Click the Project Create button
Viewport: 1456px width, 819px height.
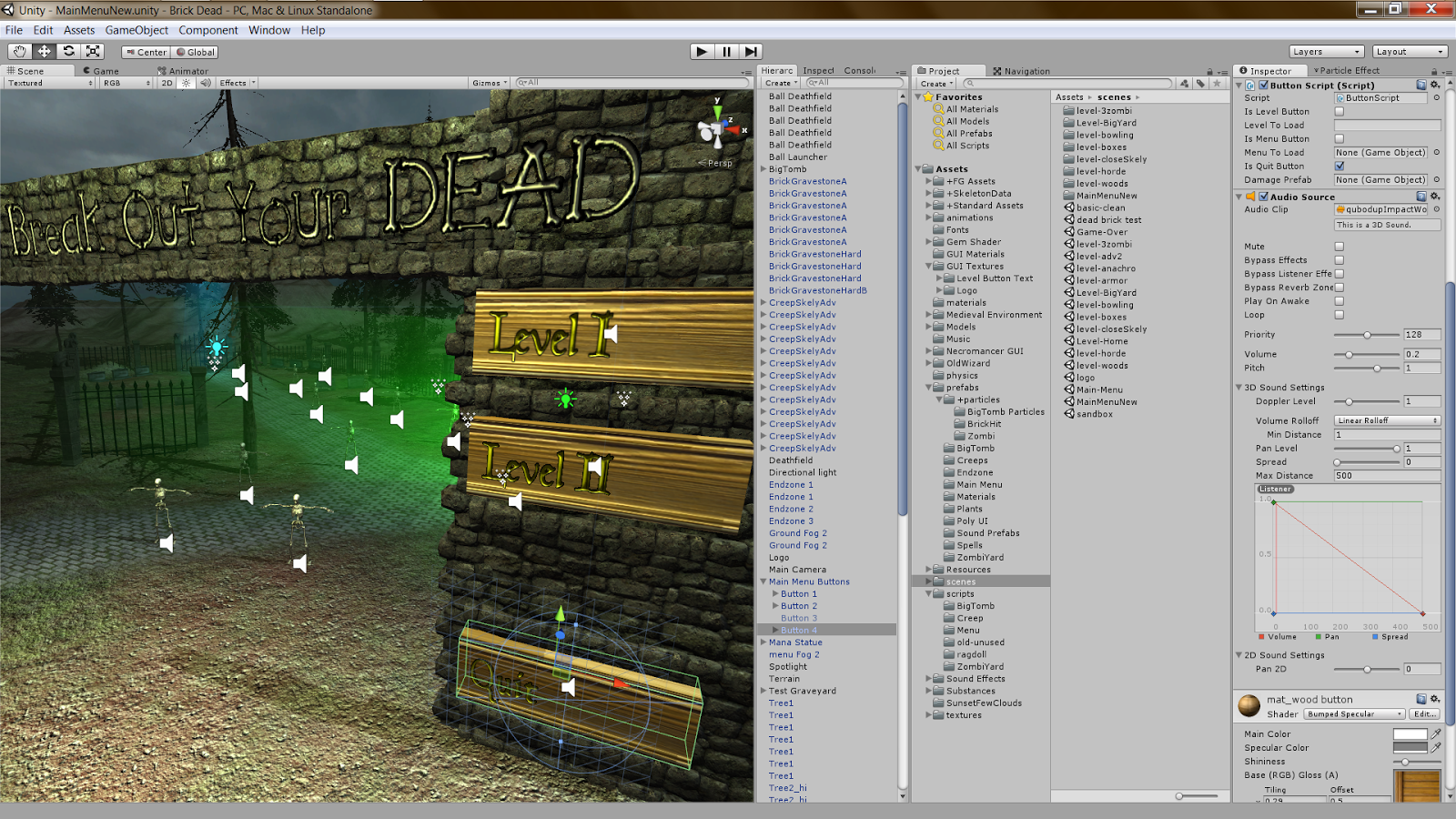[936, 83]
